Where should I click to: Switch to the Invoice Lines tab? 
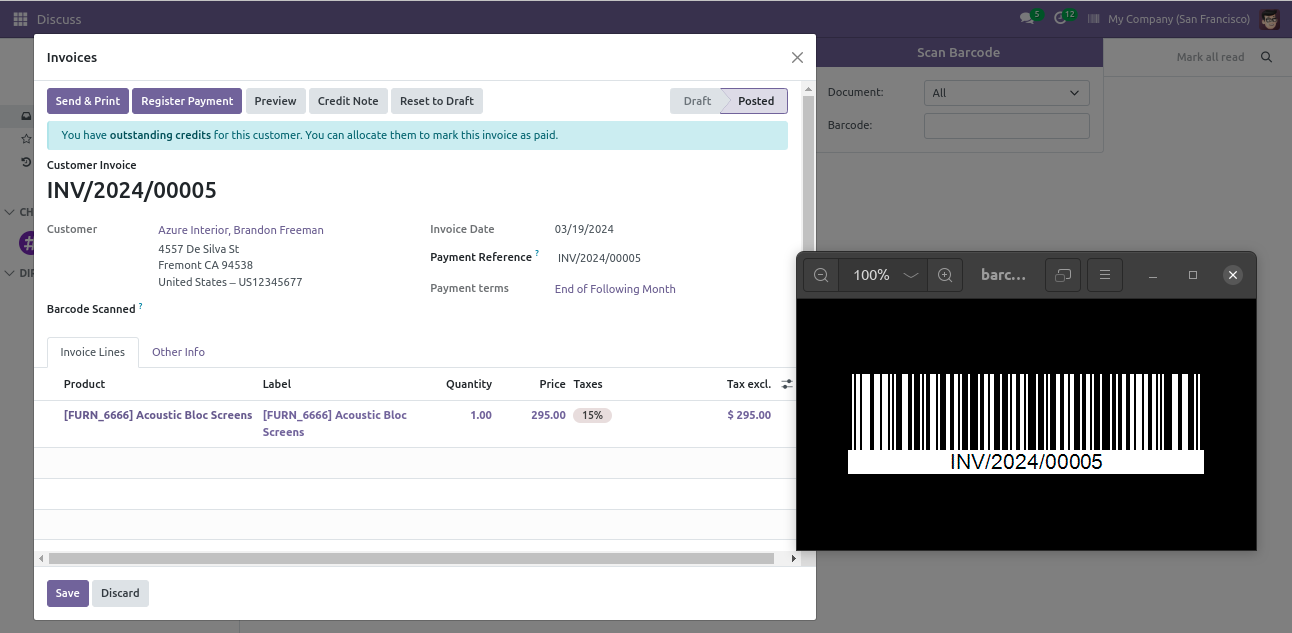pyautogui.click(x=93, y=352)
